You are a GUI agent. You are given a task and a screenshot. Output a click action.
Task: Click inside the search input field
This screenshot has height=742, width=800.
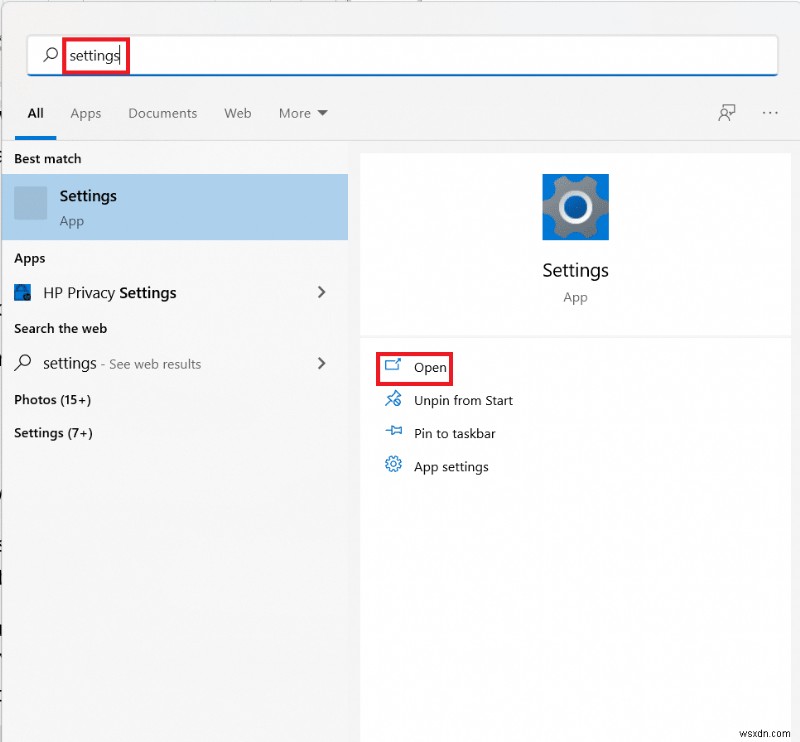point(200,55)
